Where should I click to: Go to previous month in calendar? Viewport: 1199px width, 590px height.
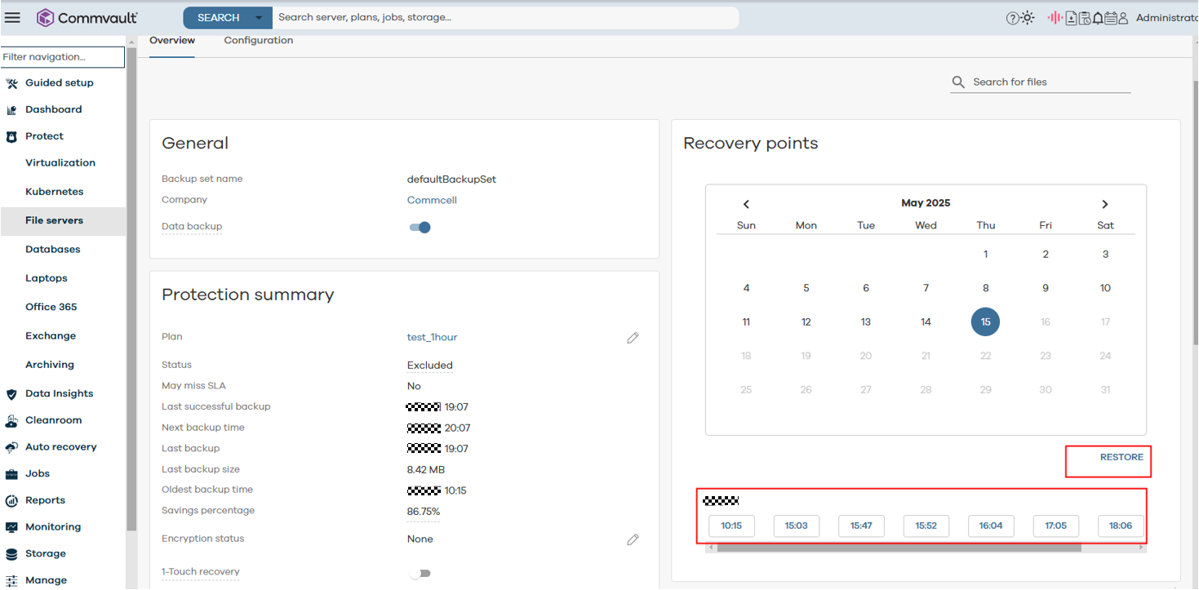coord(746,204)
